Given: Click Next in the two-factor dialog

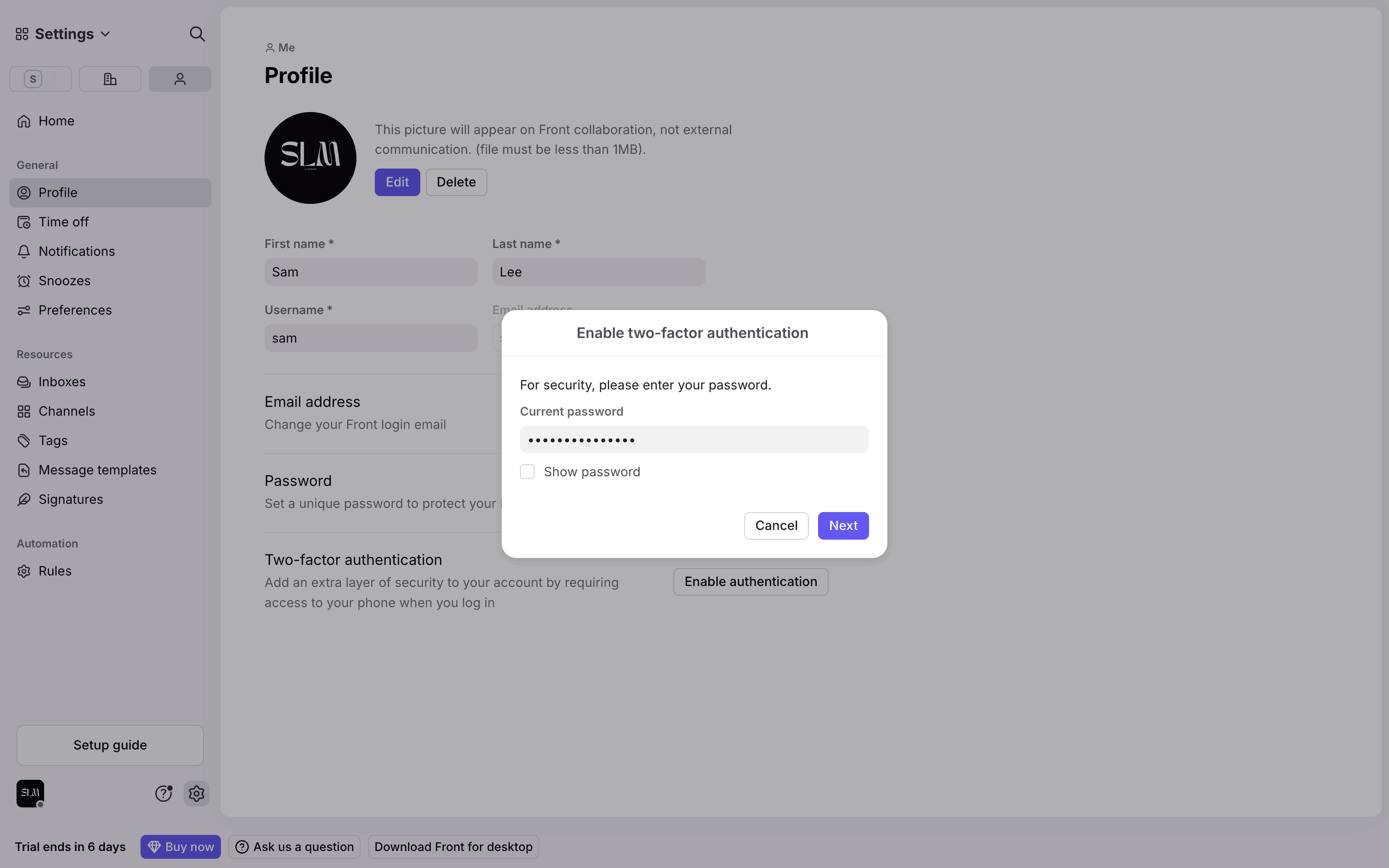Looking at the screenshot, I should coord(842,526).
